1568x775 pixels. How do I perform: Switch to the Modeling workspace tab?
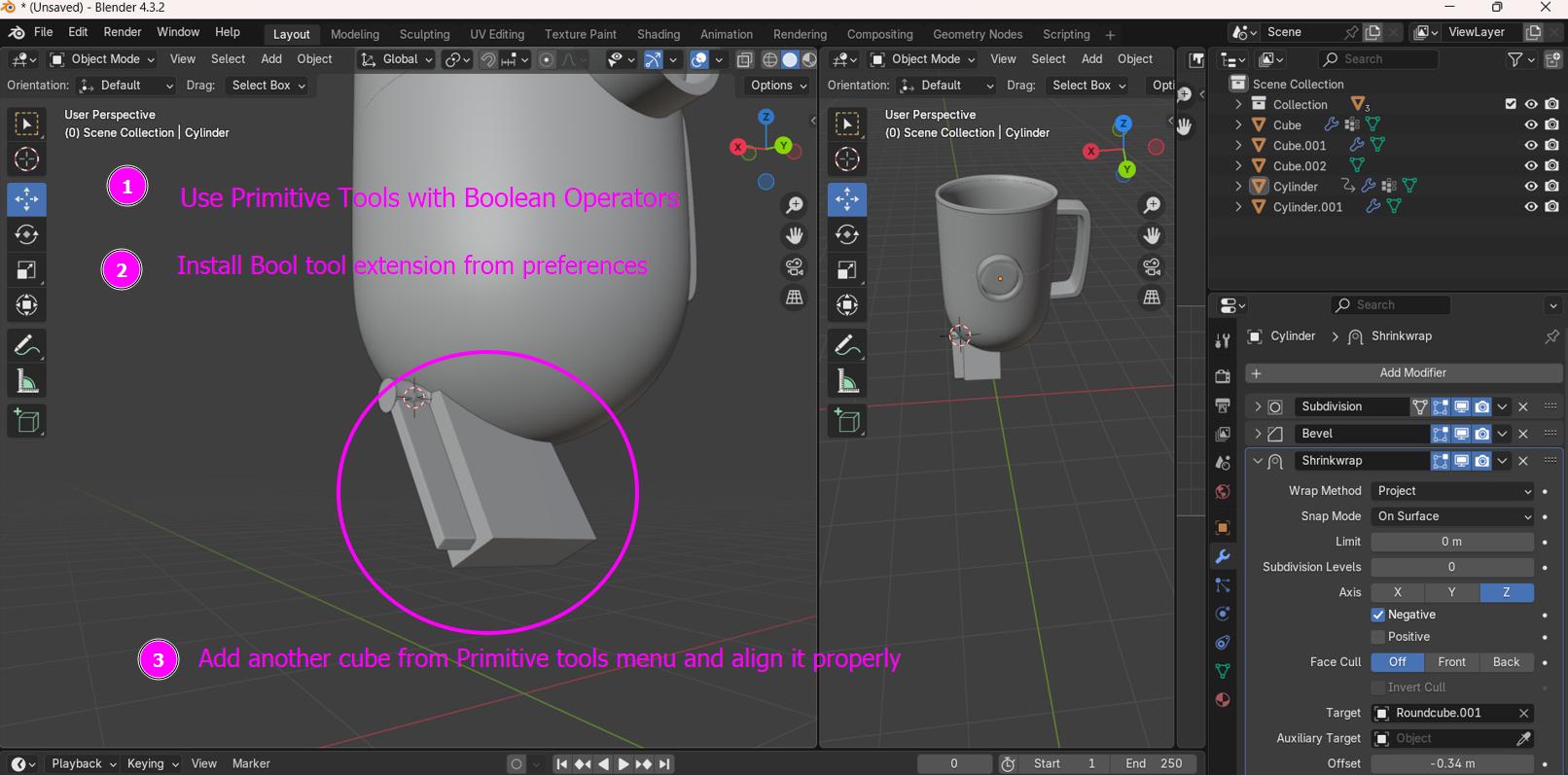tap(355, 34)
